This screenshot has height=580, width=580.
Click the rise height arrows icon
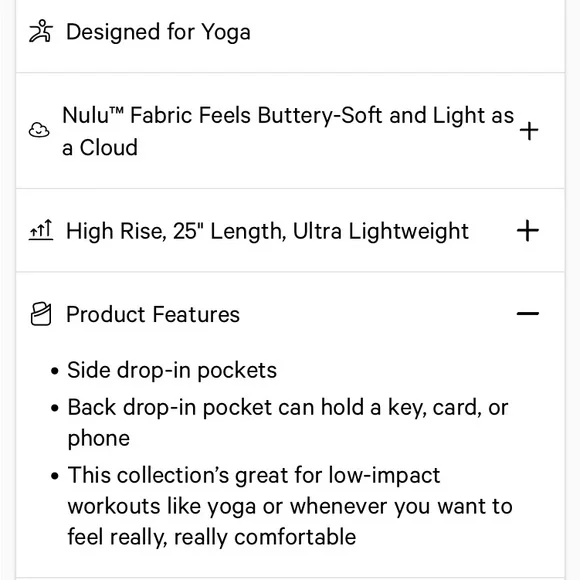coord(41,230)
